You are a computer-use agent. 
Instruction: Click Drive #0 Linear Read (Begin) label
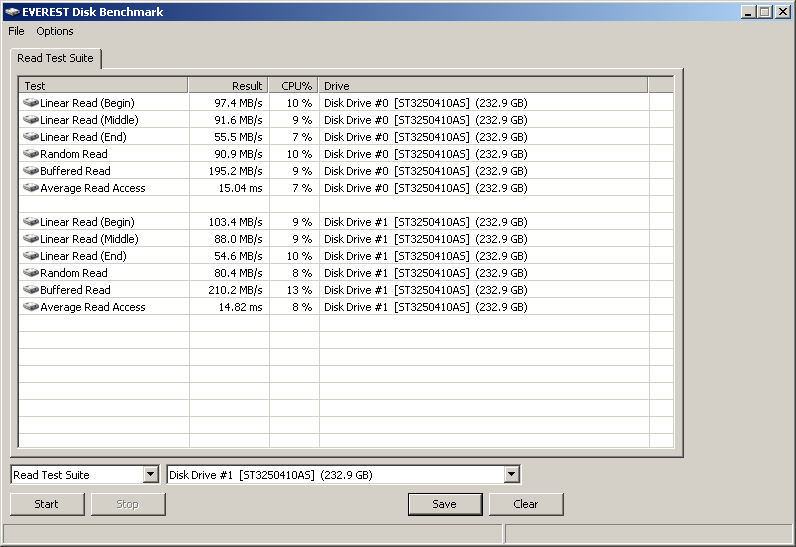coord(87,103)
